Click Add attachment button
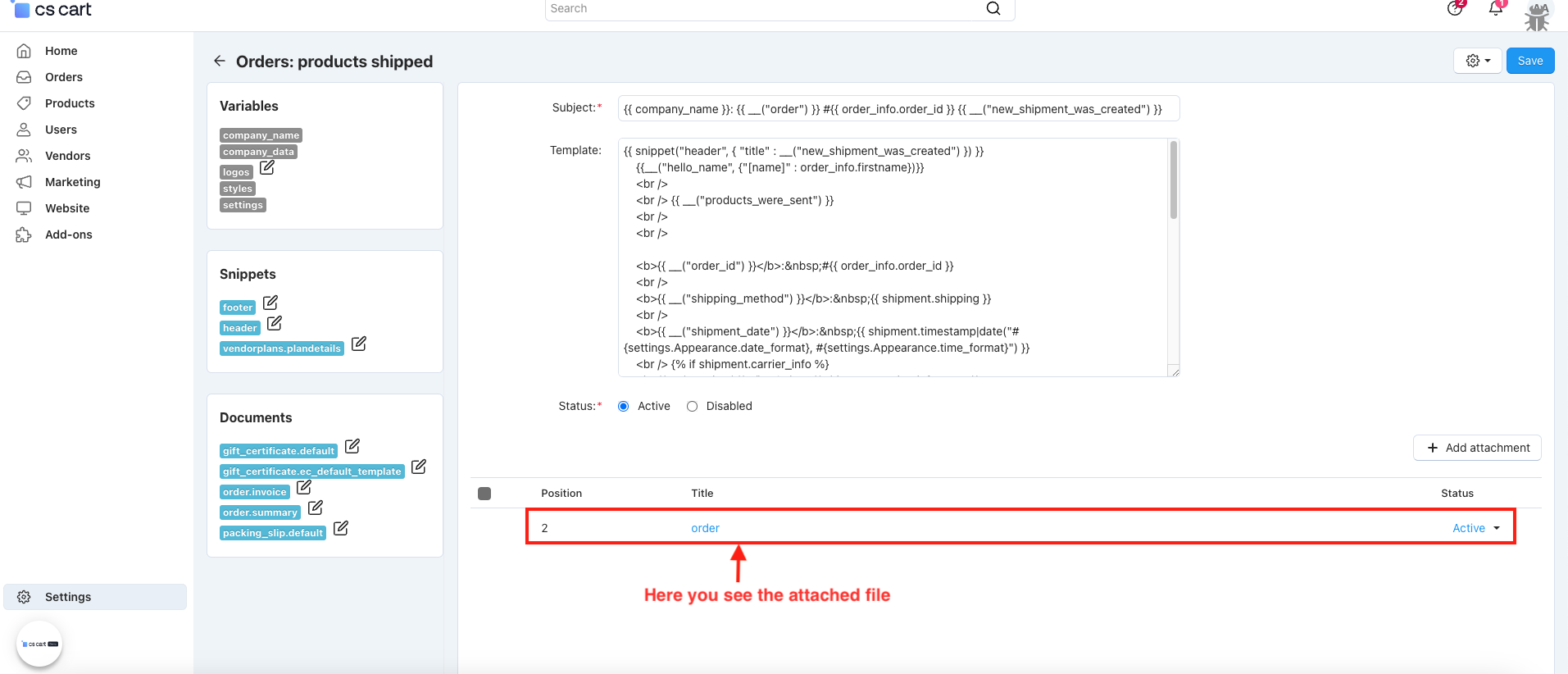Image resolution: width=1568 pixels, height=674 pixels. (x=1477, y=448)
